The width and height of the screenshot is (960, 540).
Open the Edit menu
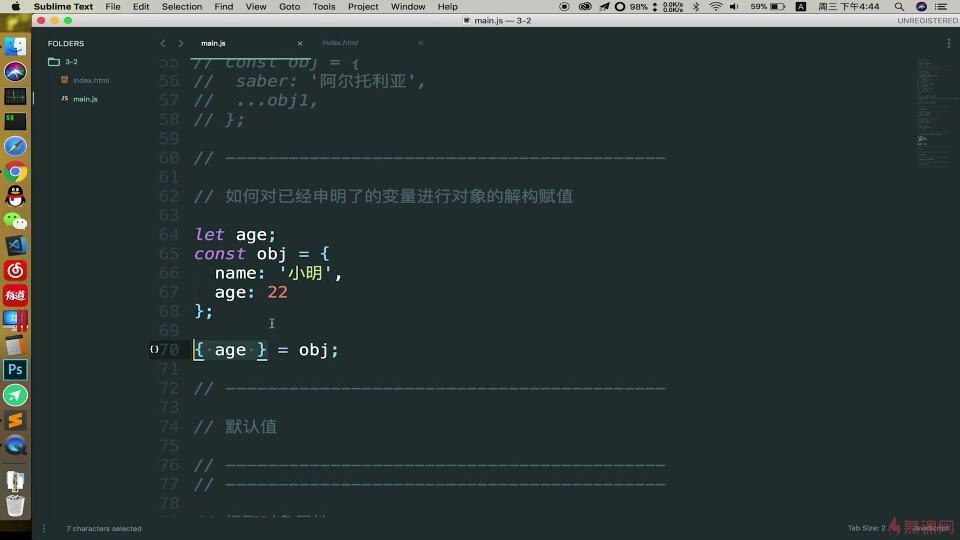coord(141,7)
